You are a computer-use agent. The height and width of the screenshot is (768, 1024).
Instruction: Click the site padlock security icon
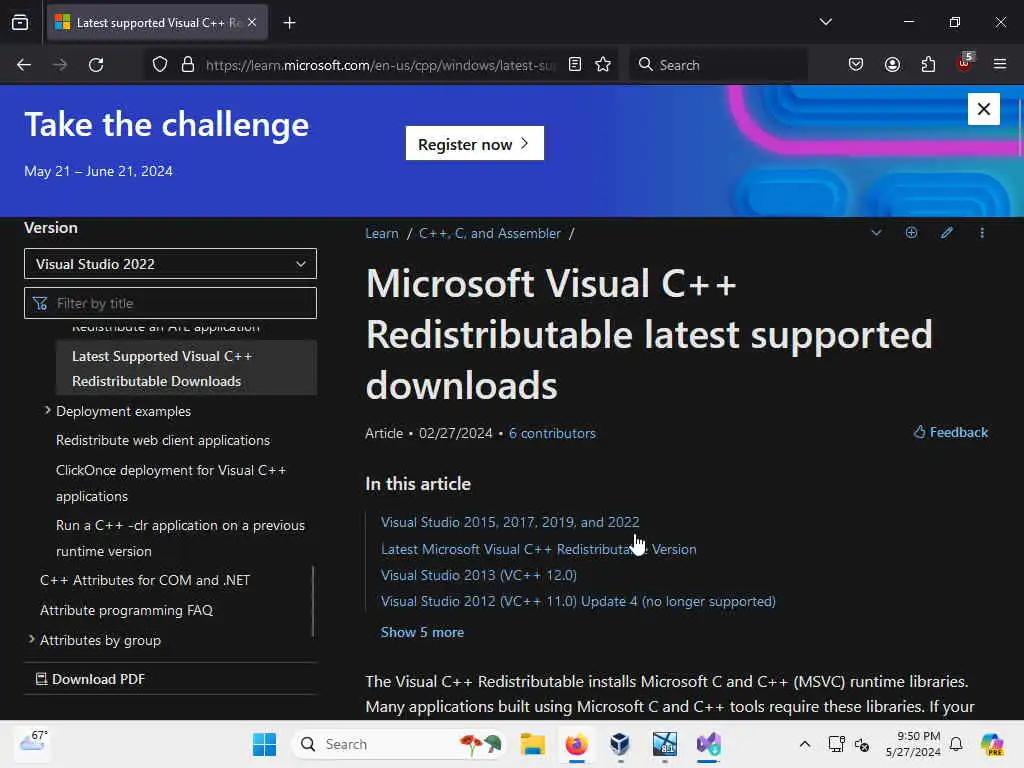click(188, 65)
